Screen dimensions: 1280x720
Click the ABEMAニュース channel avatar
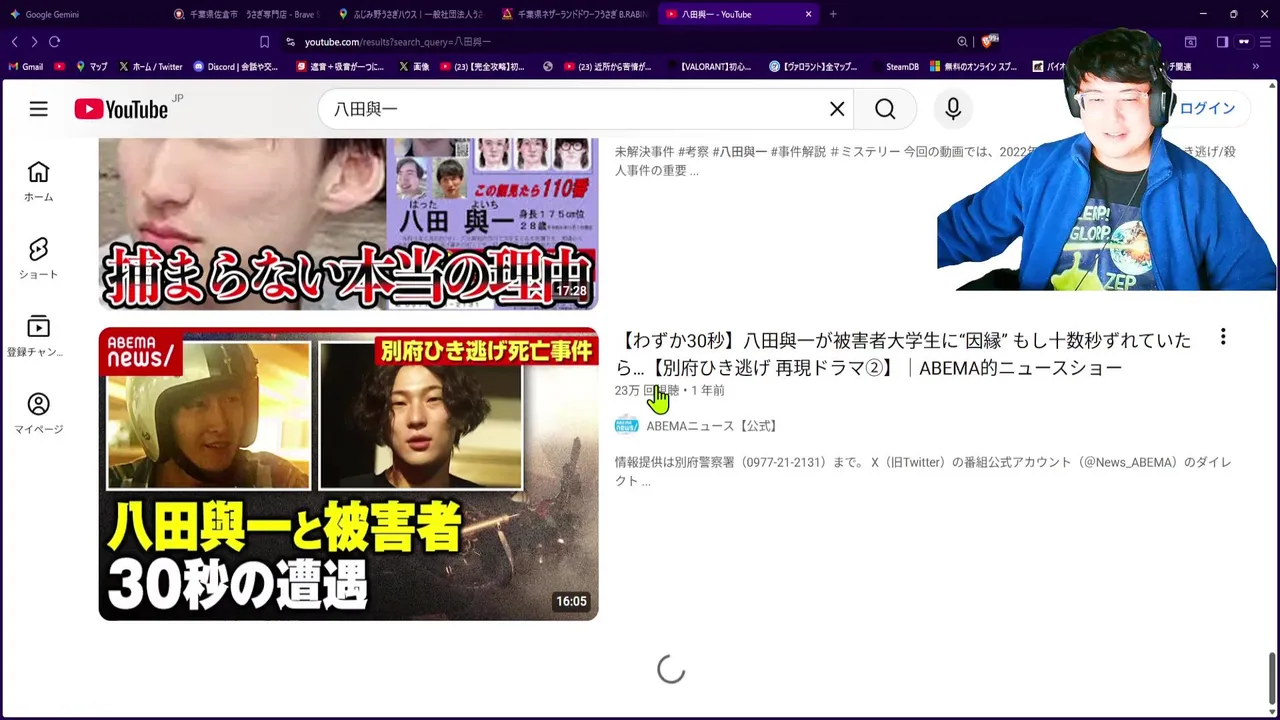627,425
